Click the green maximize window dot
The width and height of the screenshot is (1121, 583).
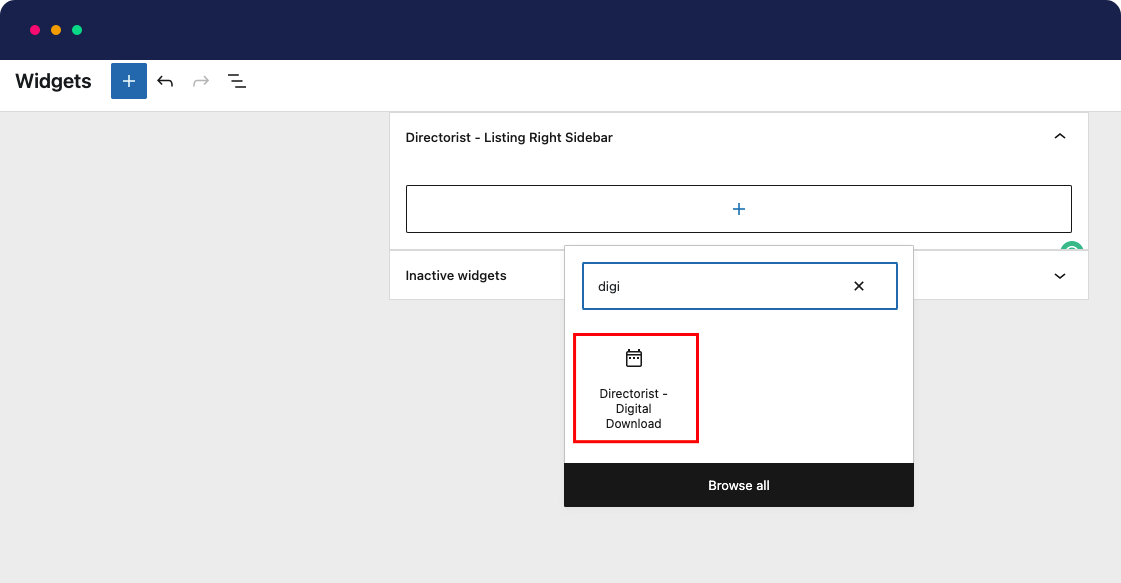point(77,30)
